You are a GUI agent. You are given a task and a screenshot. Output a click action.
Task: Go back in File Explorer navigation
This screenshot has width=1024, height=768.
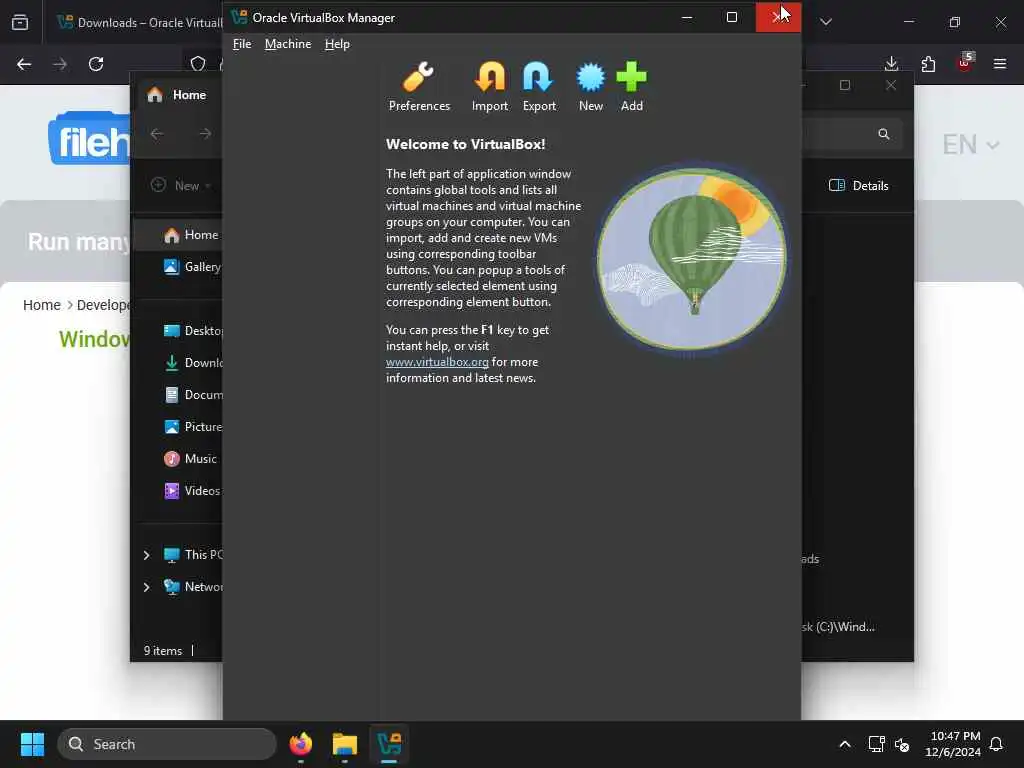pyautogui.click(x=157, y=134)
